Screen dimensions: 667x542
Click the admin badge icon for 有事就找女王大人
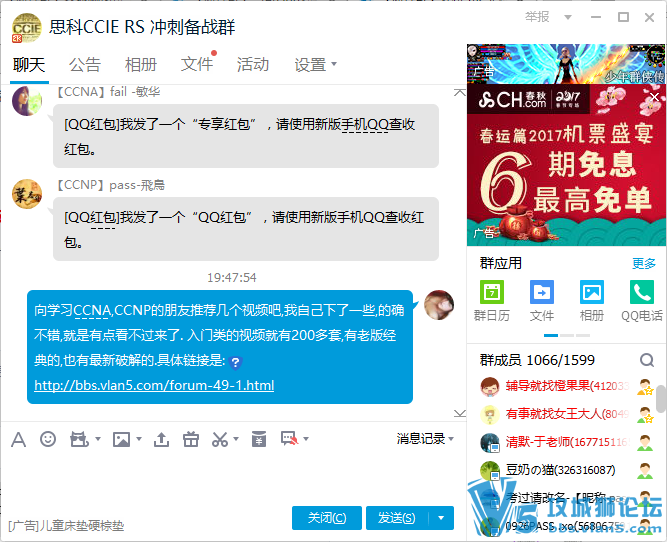coord(645,415)
